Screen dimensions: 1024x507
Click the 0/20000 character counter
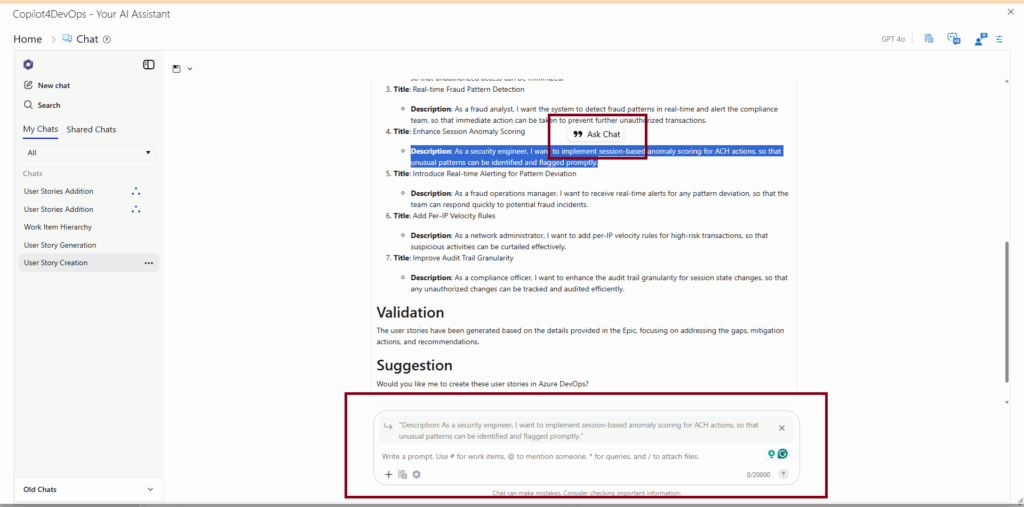pyautogui.click(x=758, y=475)
